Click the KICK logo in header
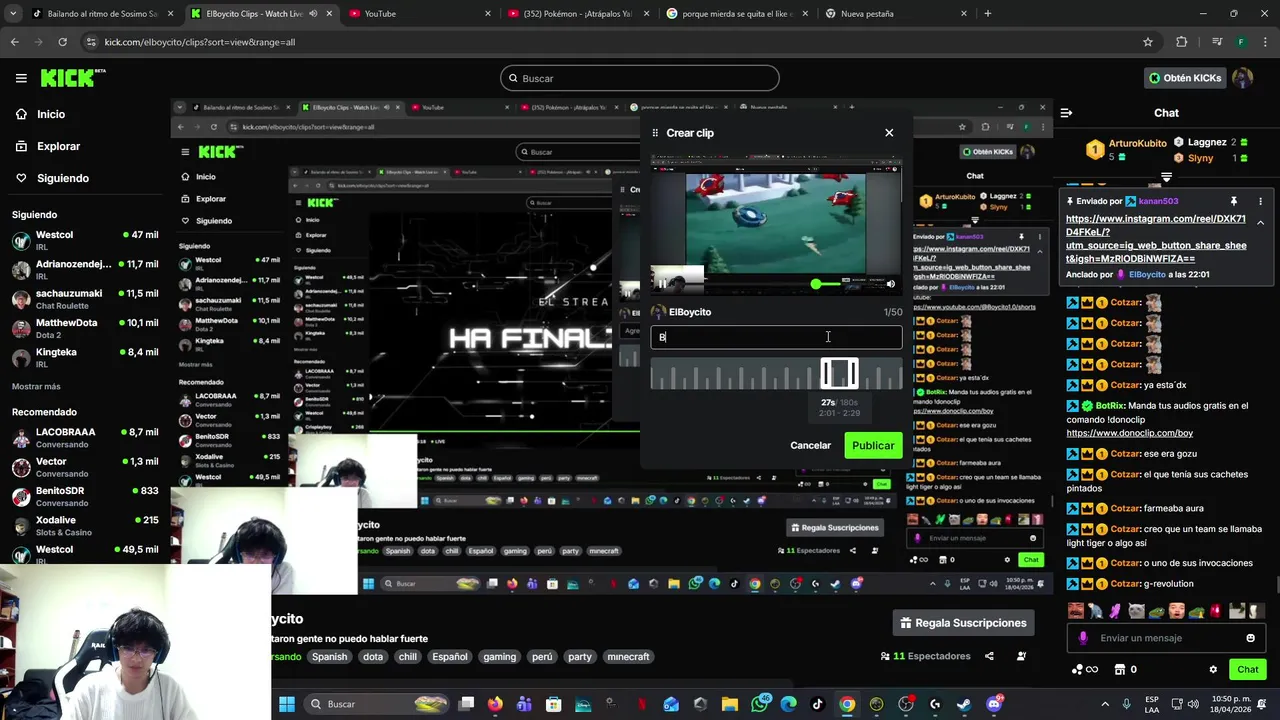This screenshot has height=720, width=1280. click(x=73, y=78)
